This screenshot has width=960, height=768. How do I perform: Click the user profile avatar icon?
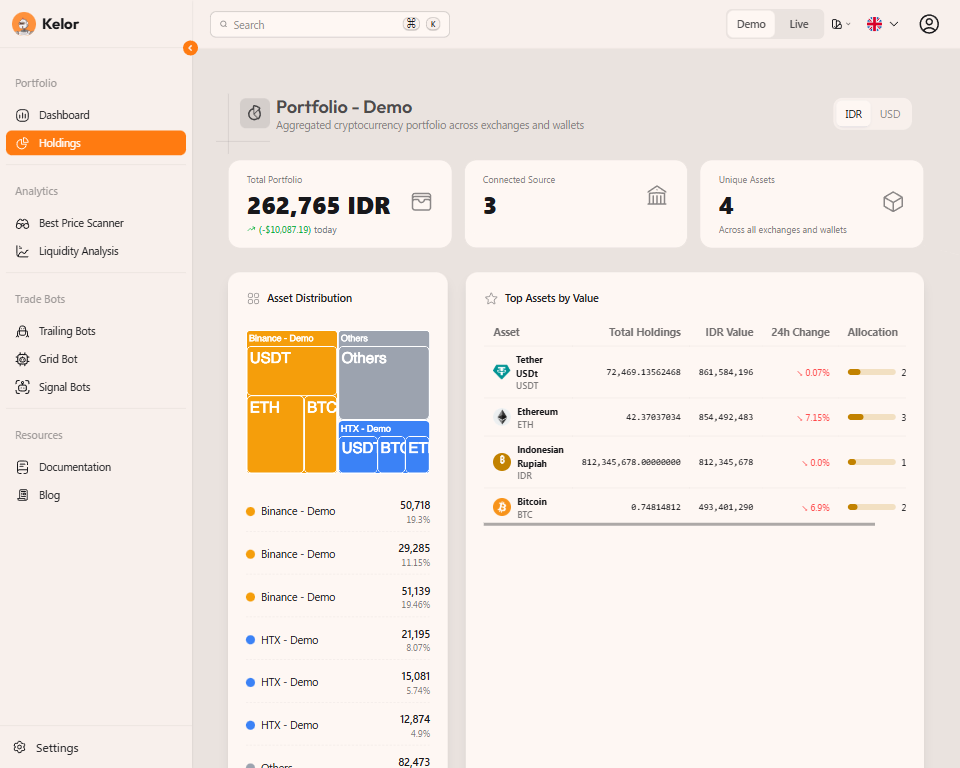(x=929, y=24)
